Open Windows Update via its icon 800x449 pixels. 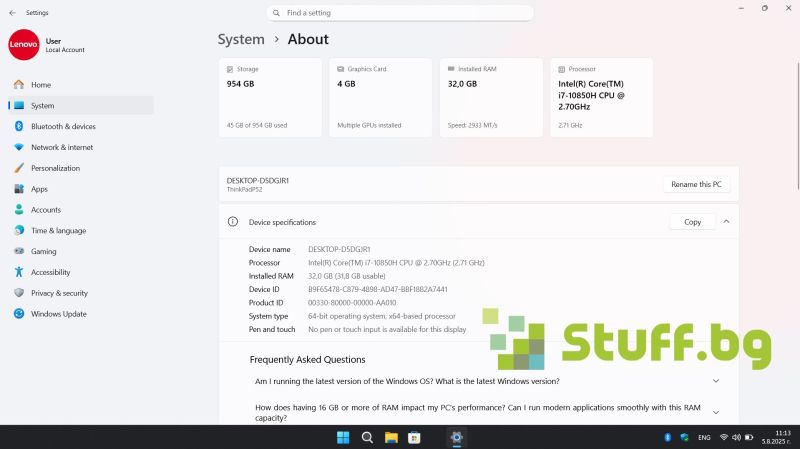point(18,314)
